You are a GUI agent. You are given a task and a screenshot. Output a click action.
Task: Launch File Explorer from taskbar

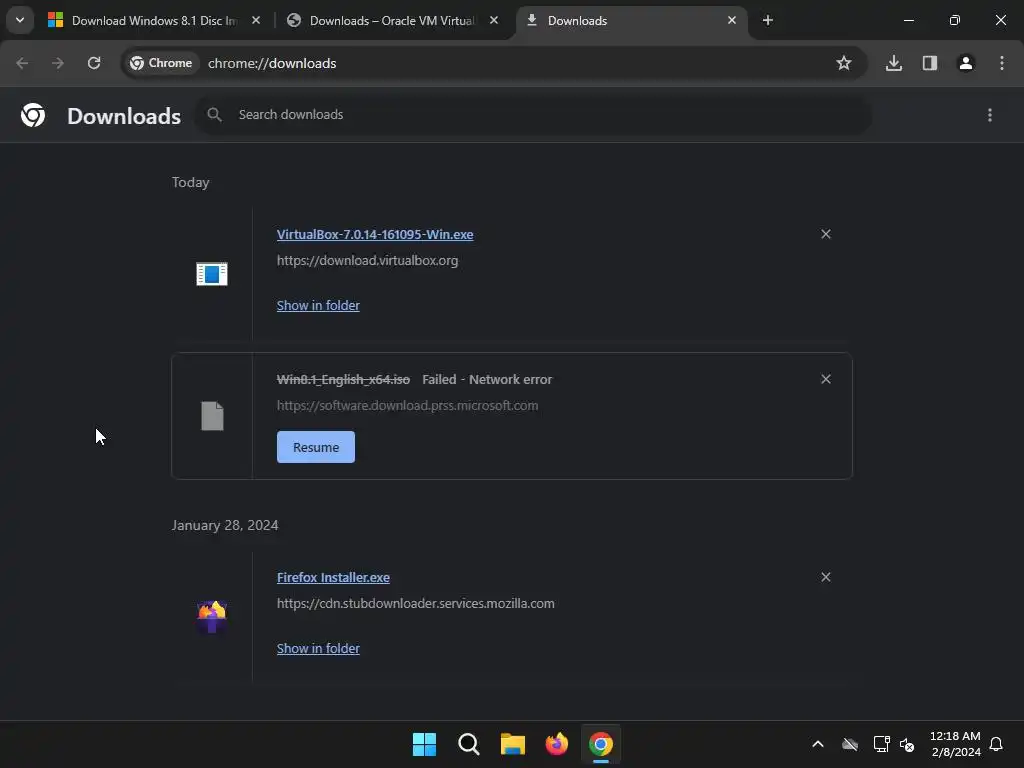click(x=513, y=744)
